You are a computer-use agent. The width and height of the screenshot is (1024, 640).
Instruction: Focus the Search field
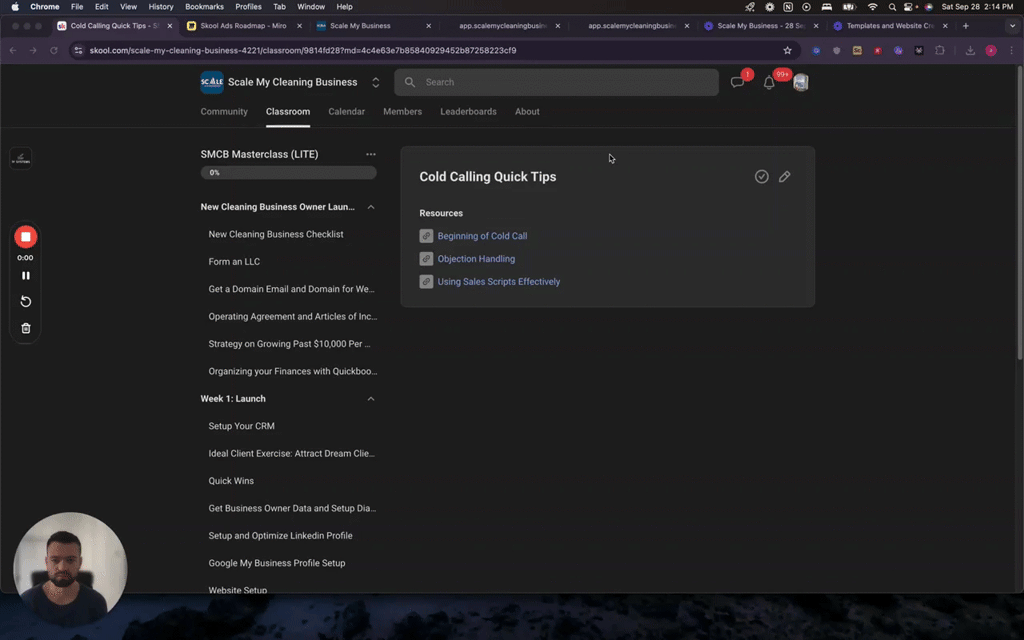click(556, 82)
